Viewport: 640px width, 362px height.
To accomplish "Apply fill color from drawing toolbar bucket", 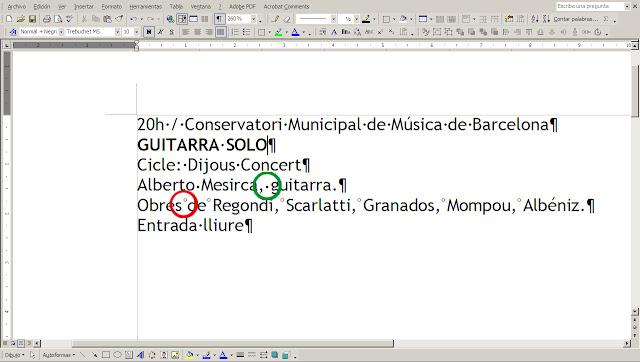I will pyautogui.click(x=189, y=355).
